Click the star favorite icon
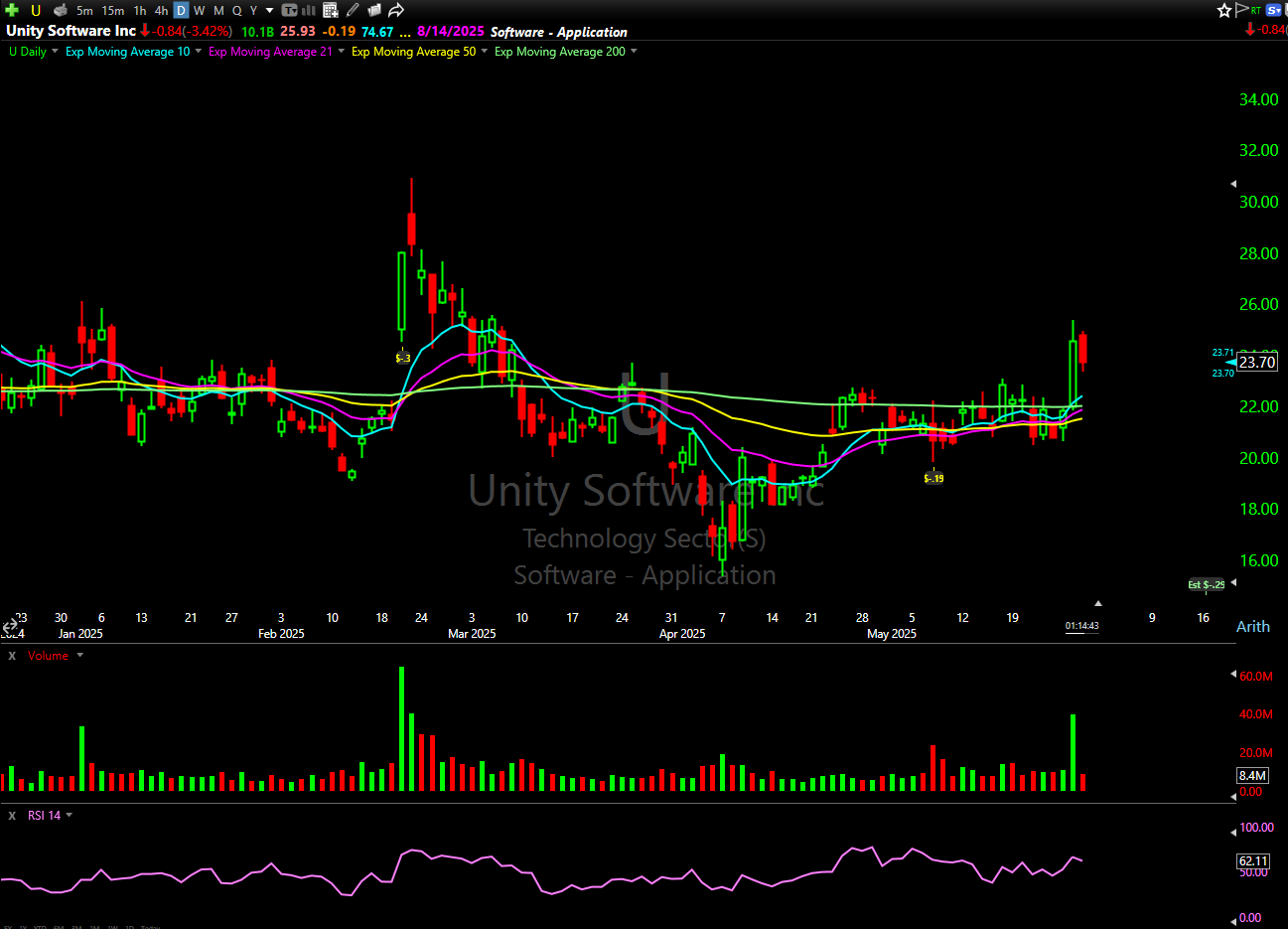This screenshot has height=929, width=1288. pyautogui.click(x=1224, y=10)
